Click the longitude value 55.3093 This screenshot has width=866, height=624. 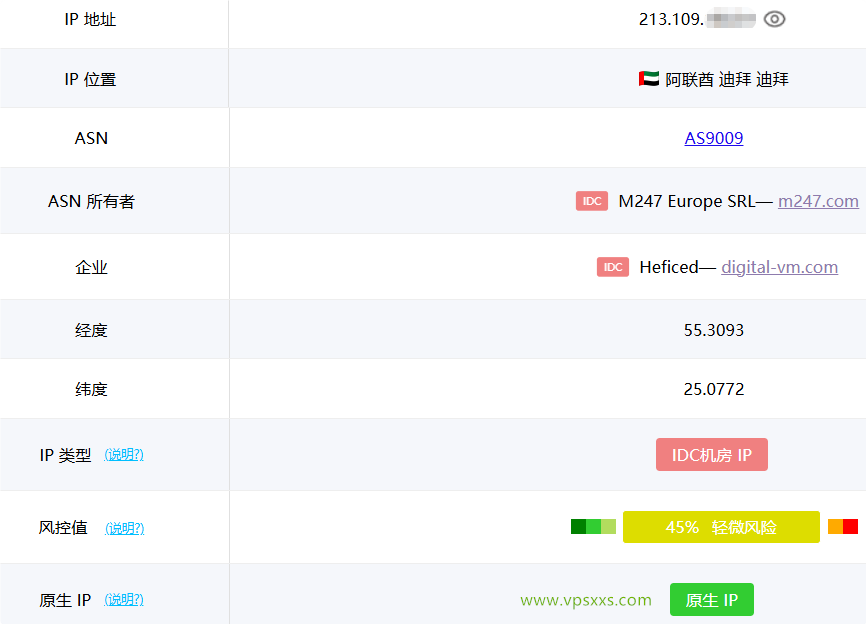point(714,330)
